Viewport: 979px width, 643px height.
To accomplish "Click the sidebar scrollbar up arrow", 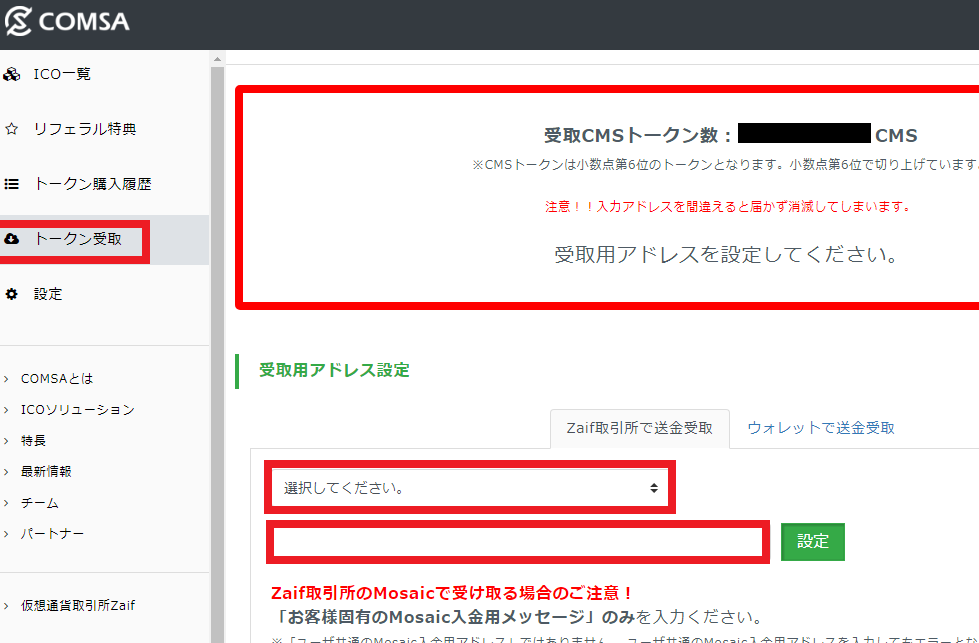I will (x=217, y=59).
